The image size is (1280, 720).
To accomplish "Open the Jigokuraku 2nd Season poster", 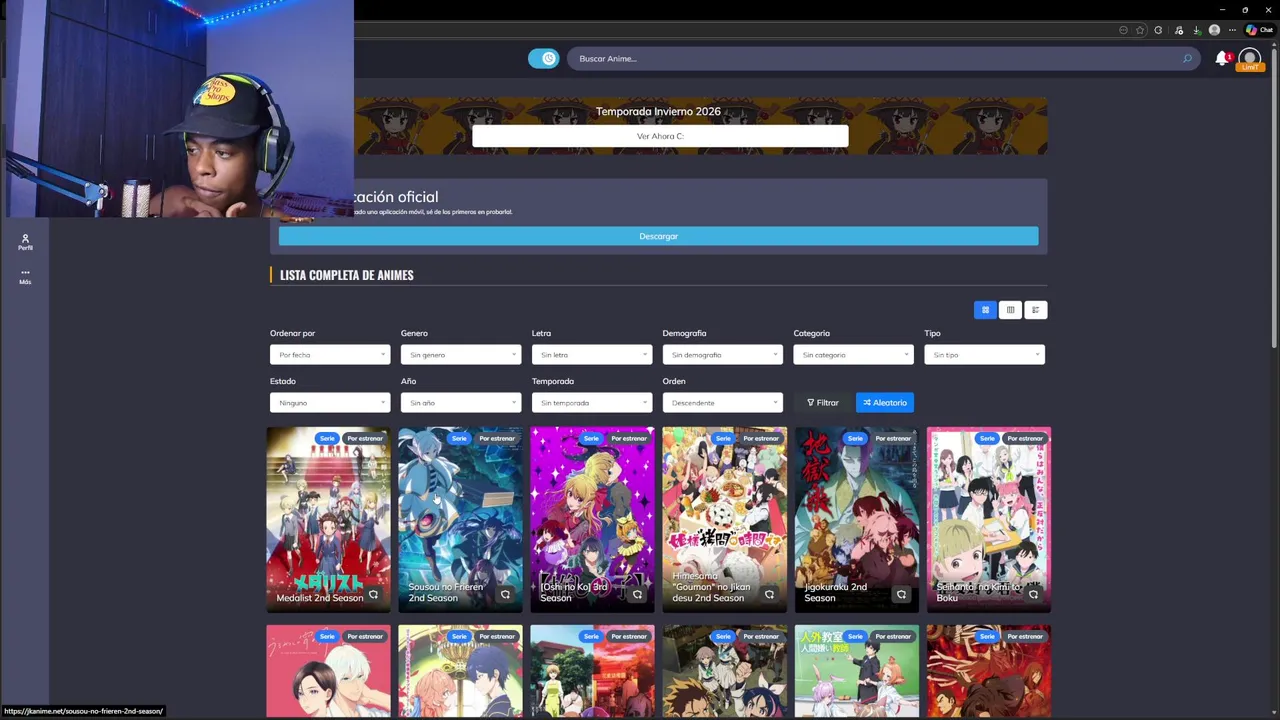I will click(856, 518).
